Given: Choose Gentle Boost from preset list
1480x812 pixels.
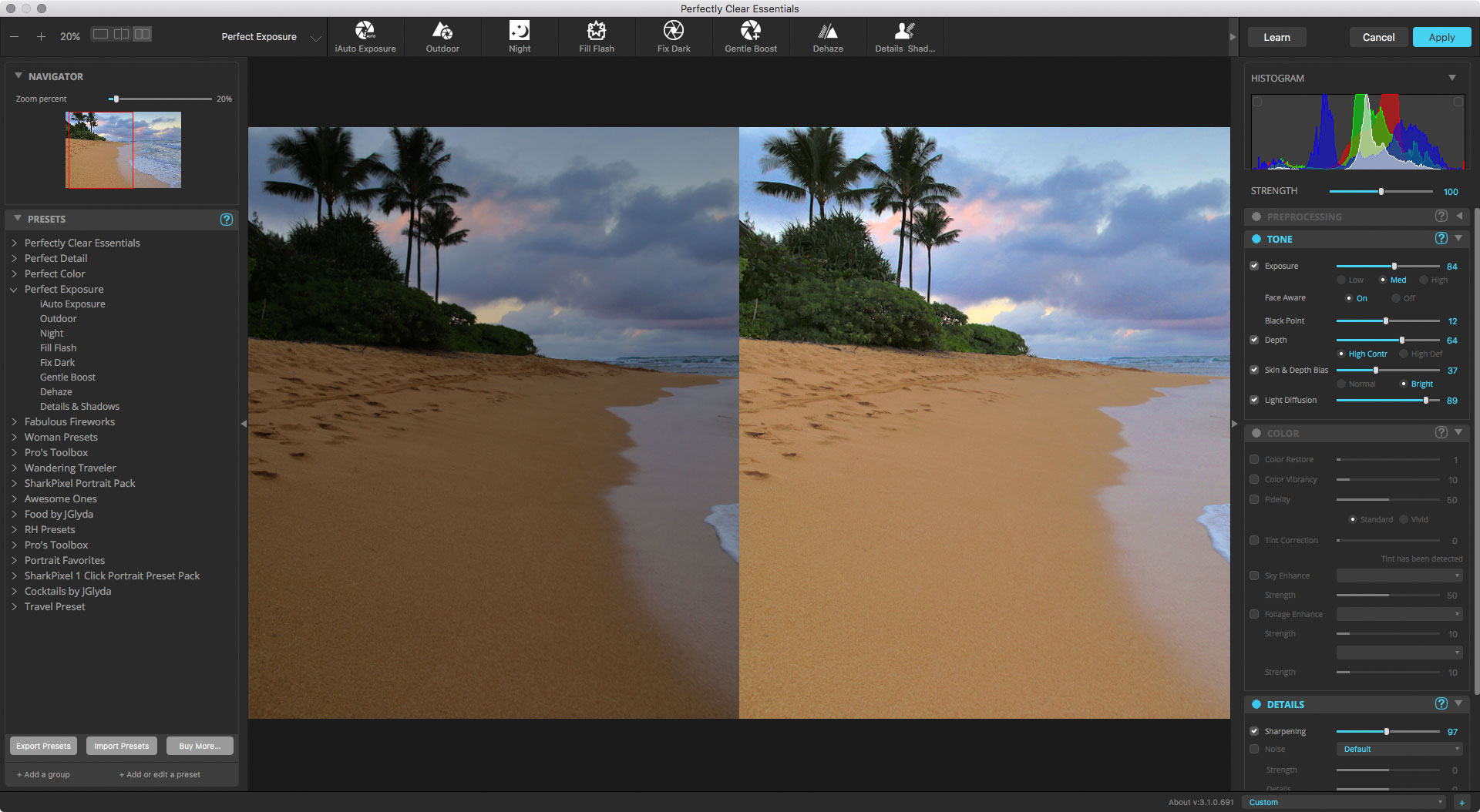Looking at the screenshot, I should [68, 377].
